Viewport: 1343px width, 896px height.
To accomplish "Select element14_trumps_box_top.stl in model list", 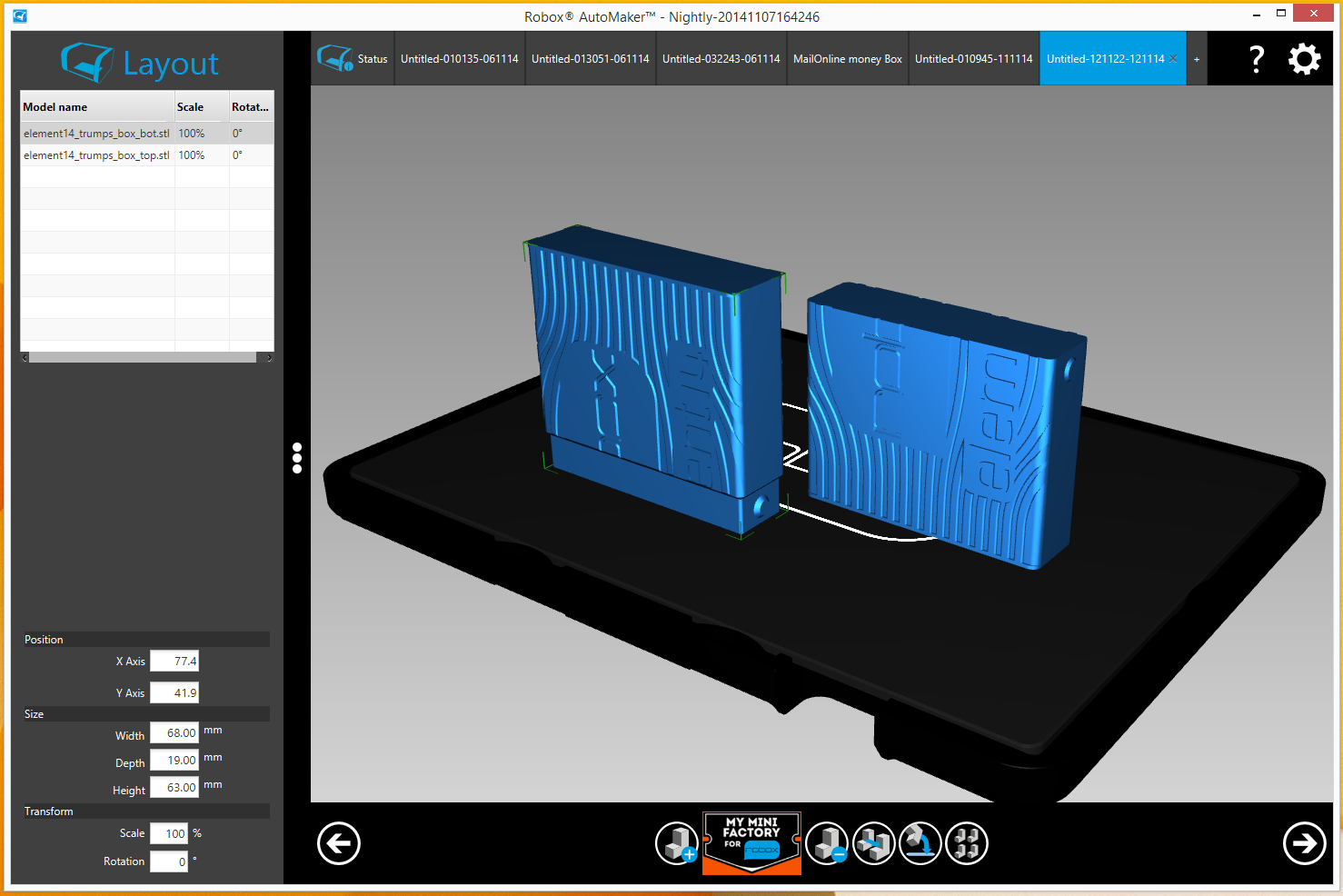I will [96, 155].
